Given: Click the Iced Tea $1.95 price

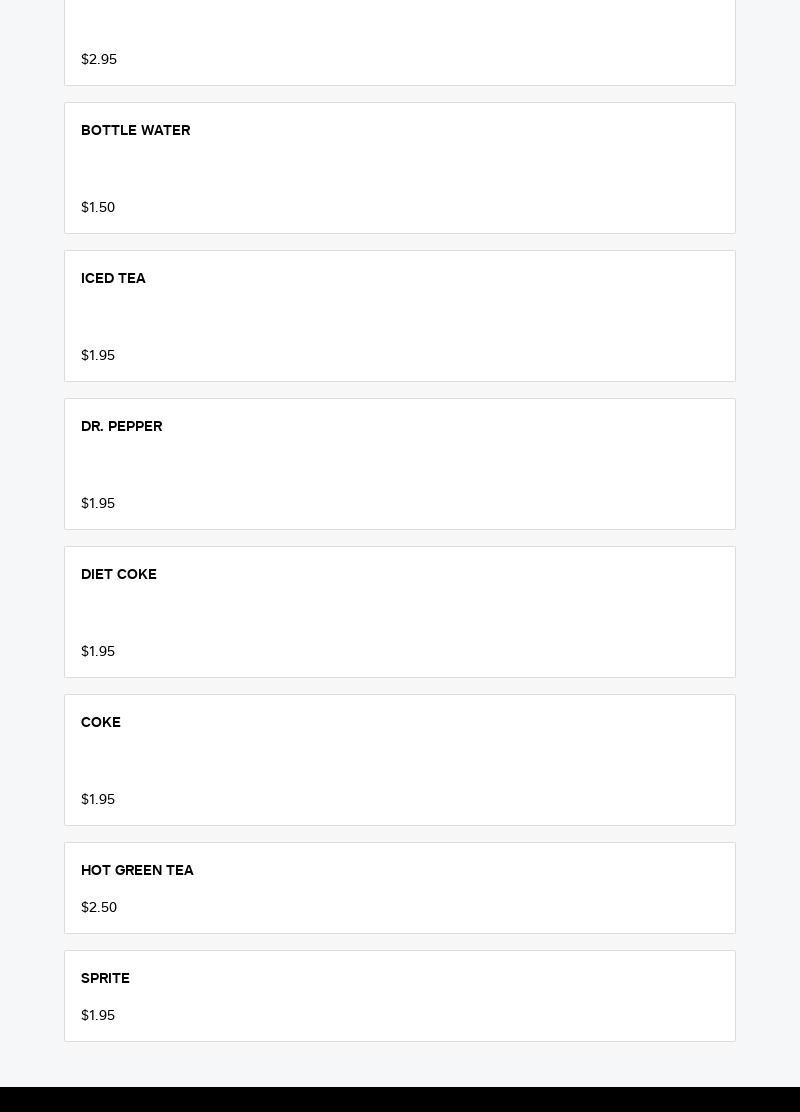Looking at the screenshot, I should click(x=98, y=355).
